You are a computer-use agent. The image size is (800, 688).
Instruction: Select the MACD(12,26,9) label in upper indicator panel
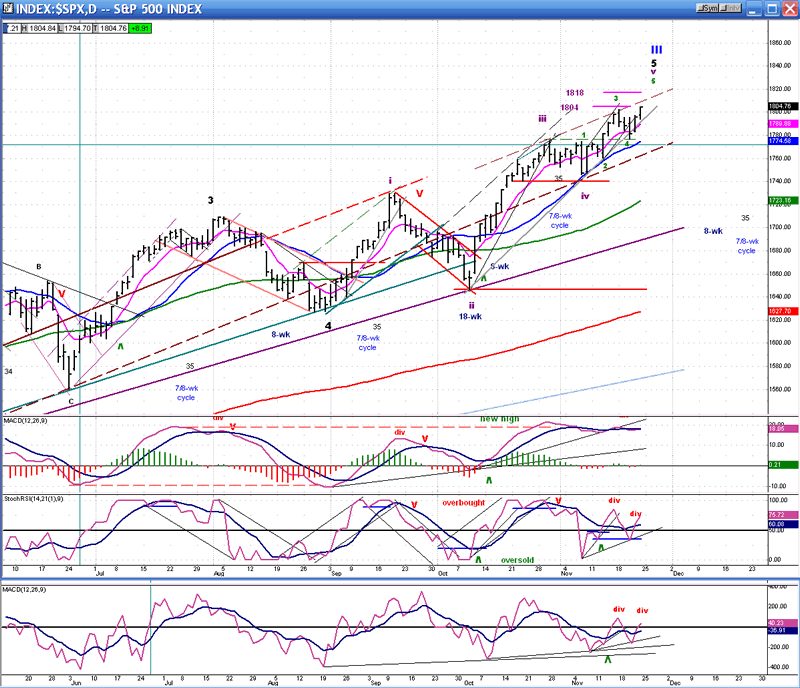(x=27, y=422)
